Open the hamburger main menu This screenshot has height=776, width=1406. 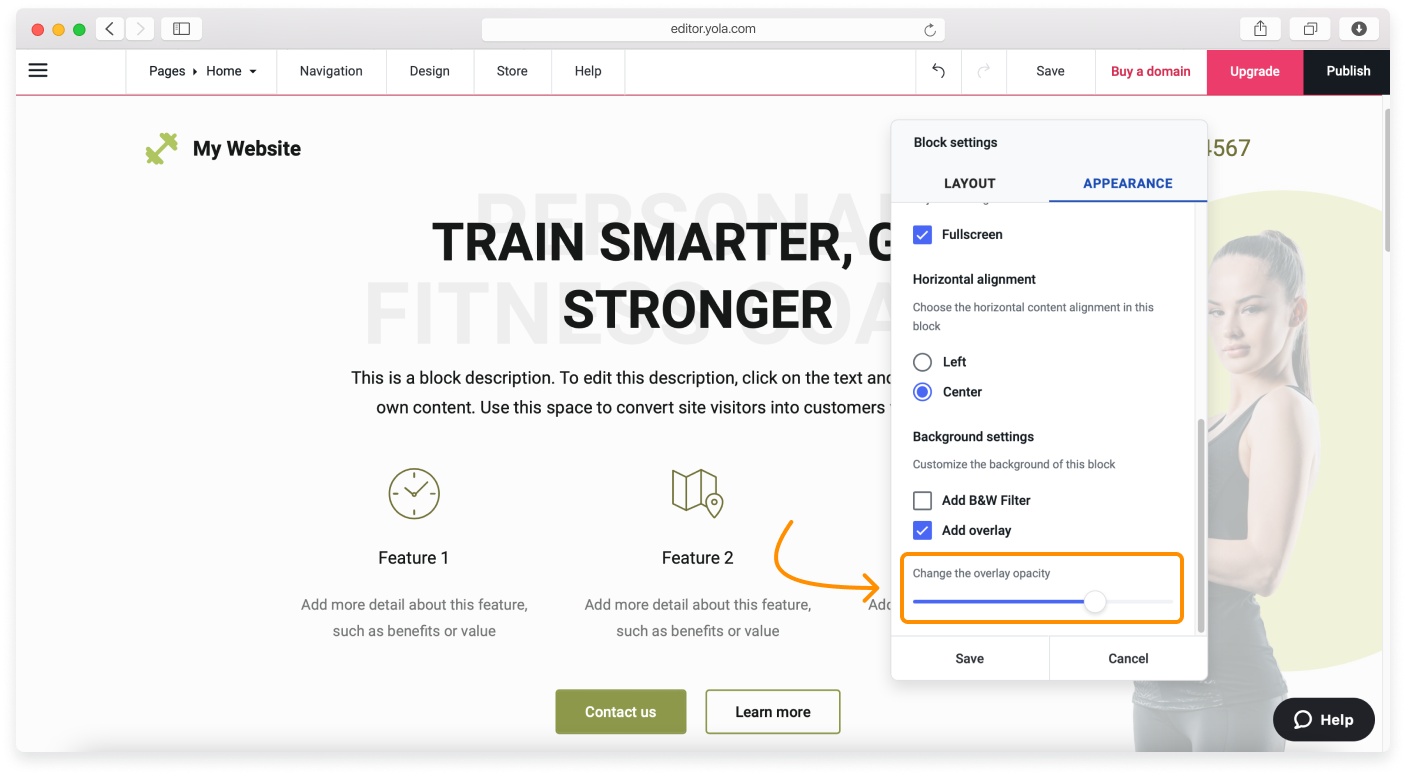click(x=38, y=71)
